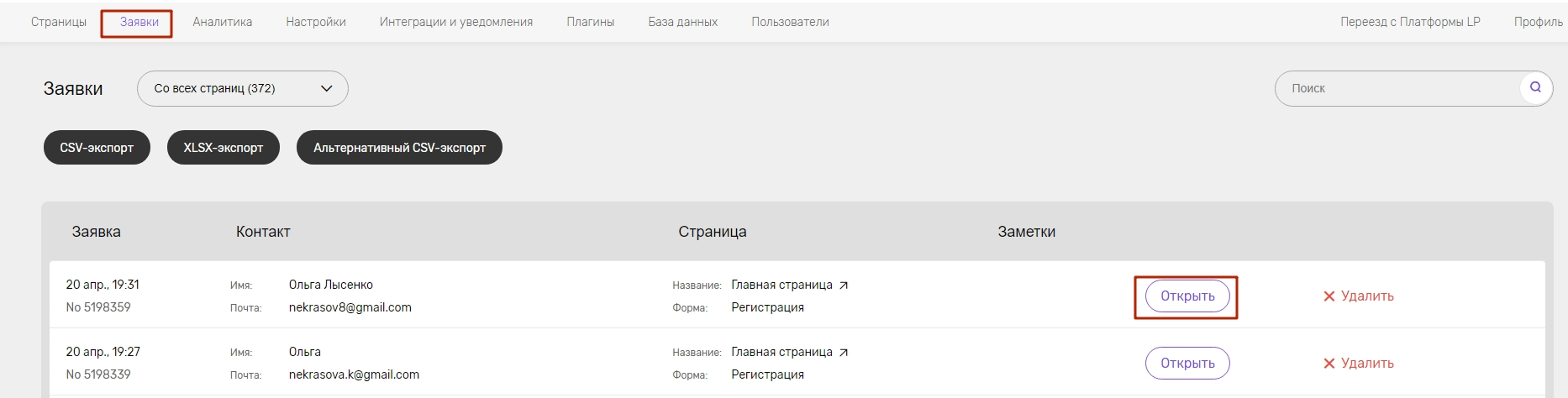
Task: Click red X delete icon for request 5198339
Action: coord(1329,364)
